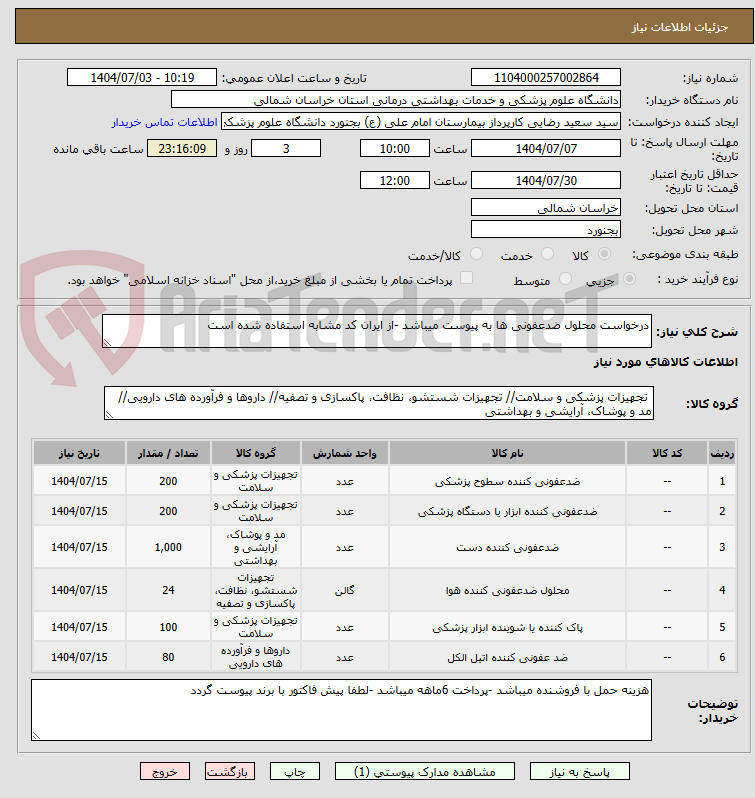
Task: Click the شماره نیاز field 1104000257002864
Action: click(x=546, y=77)
